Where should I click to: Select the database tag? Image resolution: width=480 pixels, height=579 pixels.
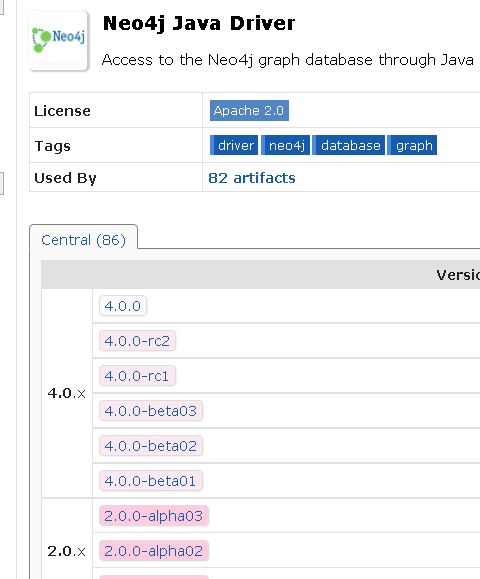coord(349,145)
